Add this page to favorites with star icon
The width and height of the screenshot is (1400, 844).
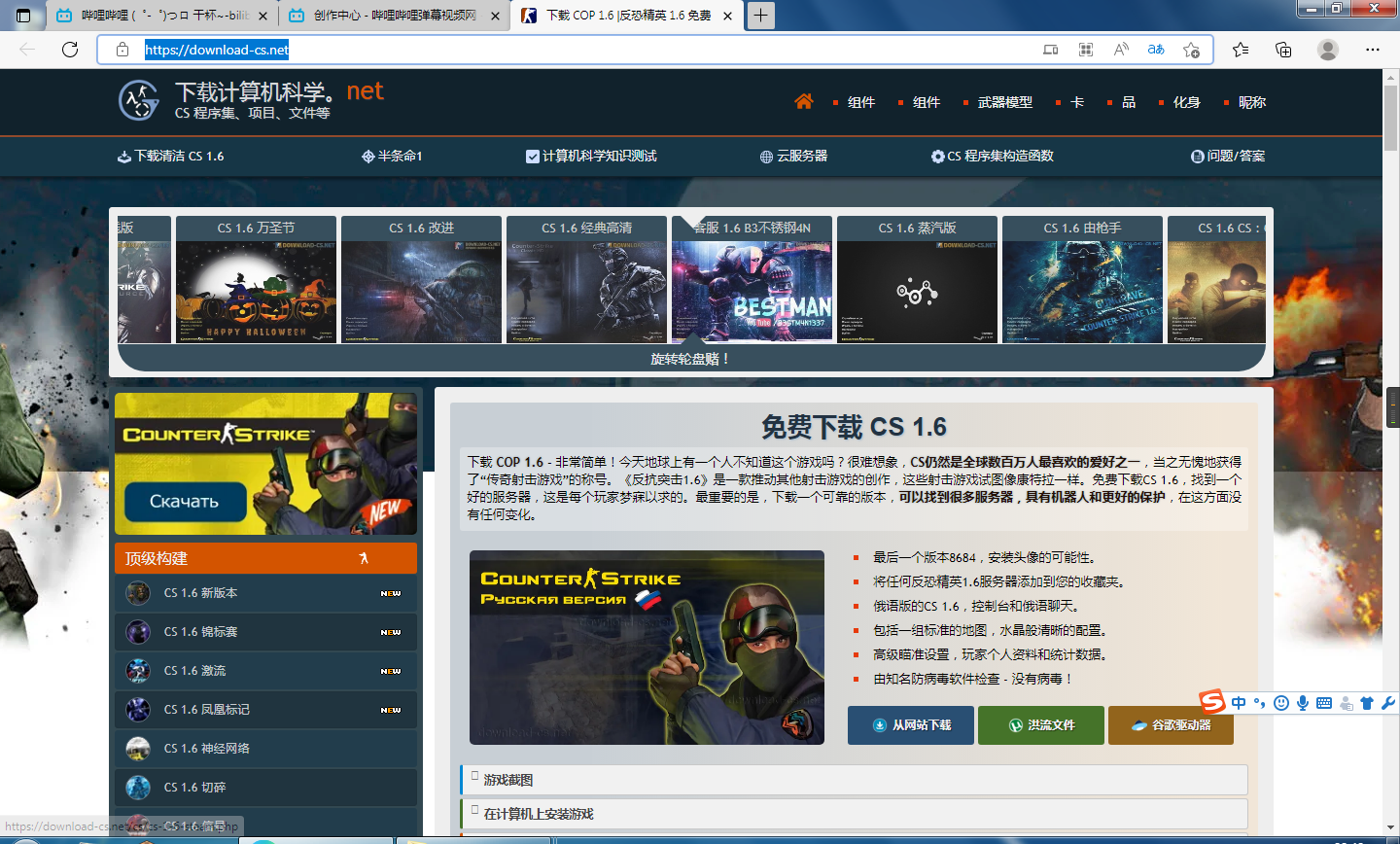tap(1191, 50)
